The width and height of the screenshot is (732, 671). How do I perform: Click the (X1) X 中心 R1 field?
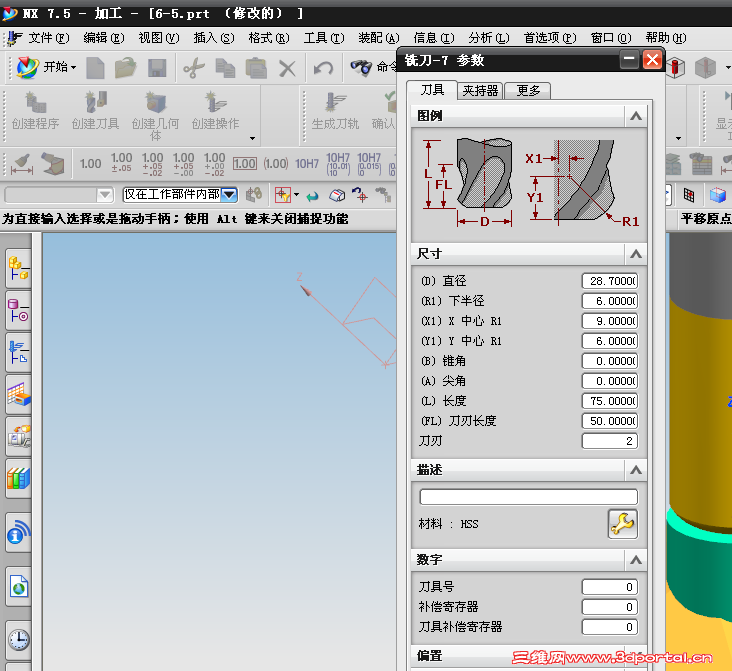pyautogui.click(x=610, y=321)
